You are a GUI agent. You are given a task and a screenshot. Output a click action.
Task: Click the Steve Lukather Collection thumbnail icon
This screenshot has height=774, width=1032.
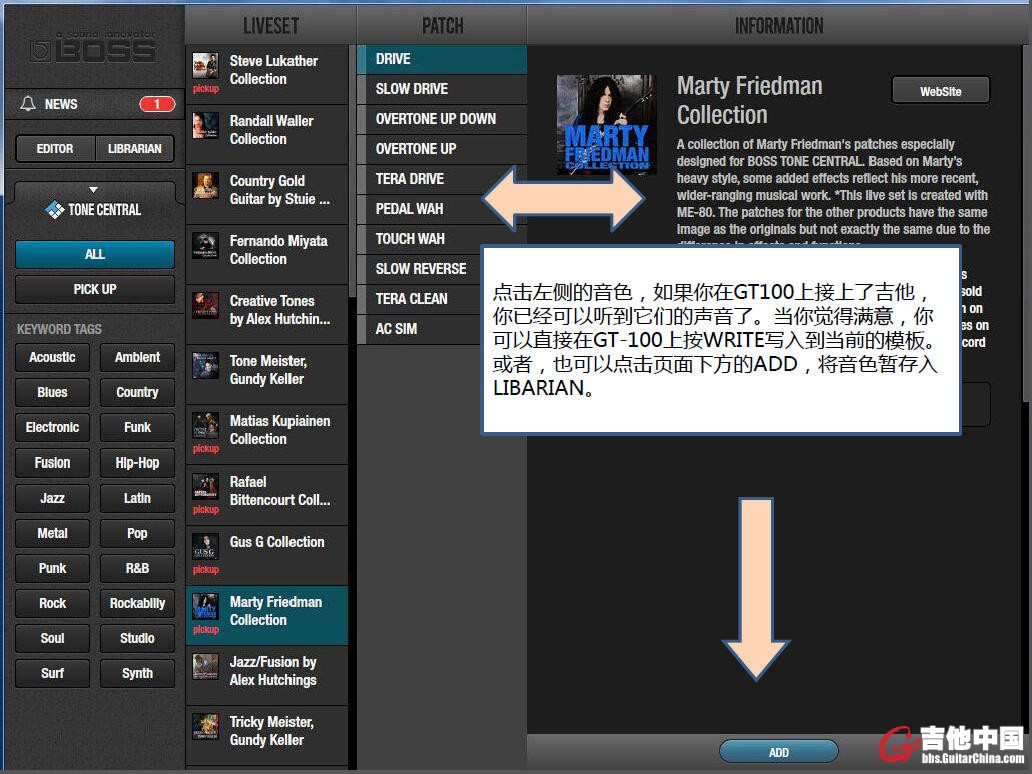click(x=205, y=66)
